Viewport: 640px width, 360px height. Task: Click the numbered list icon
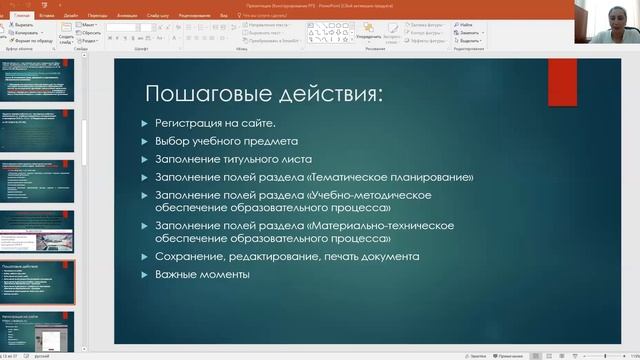click(202, 27)
